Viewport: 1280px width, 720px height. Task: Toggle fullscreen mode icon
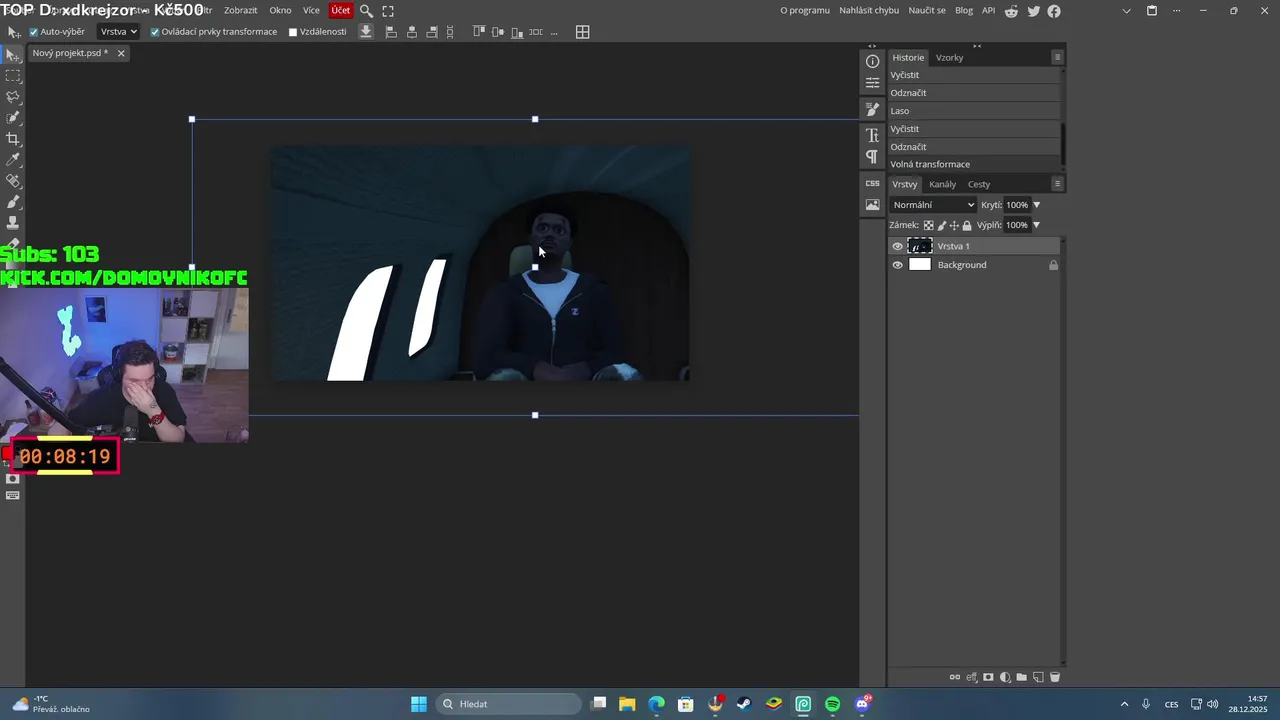[x=388, y=11]
